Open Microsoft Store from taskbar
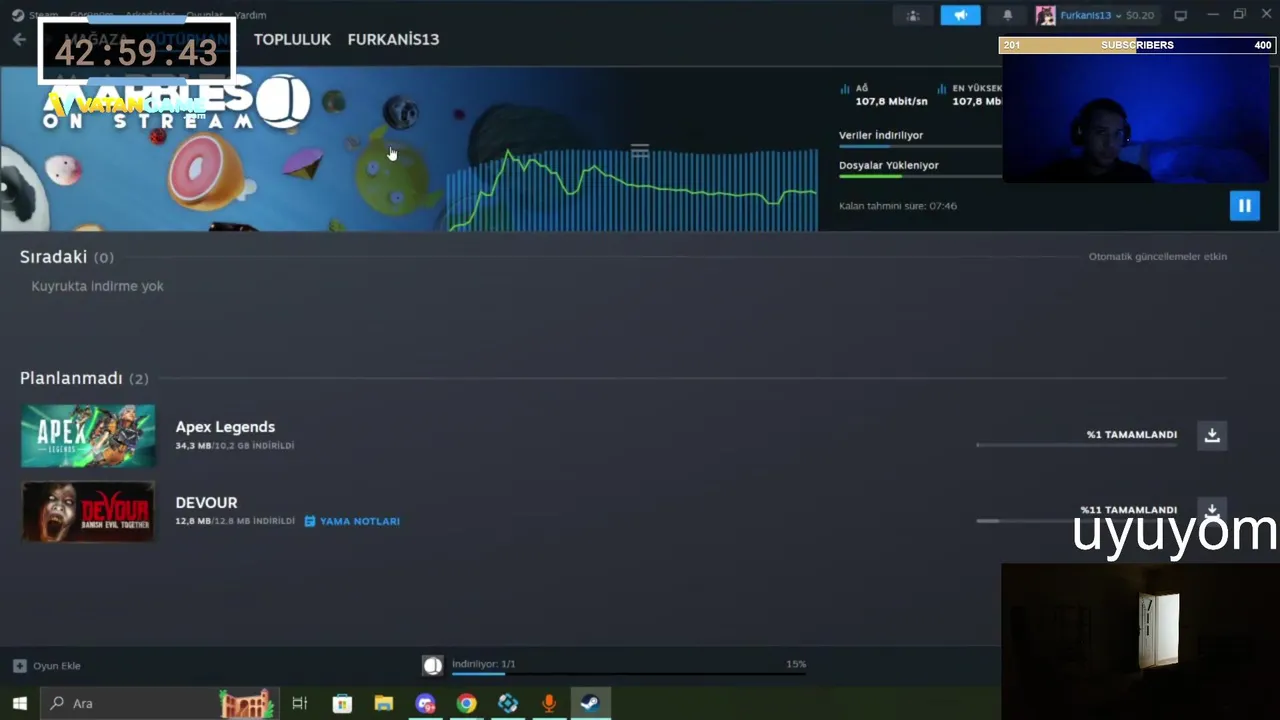Viewport: 1280px width, 720px height. point(342,703)
